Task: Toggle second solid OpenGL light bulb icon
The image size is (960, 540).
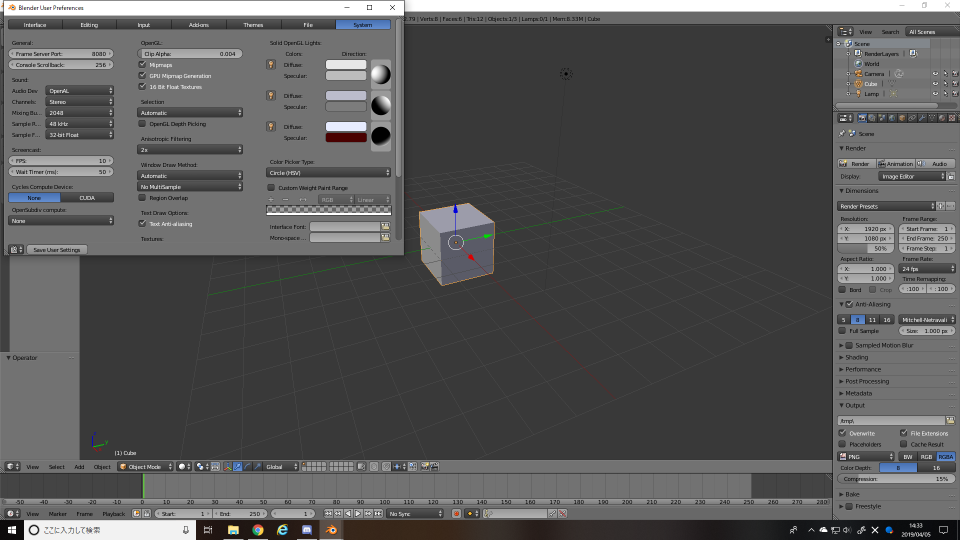Action: tap(271, 96)
